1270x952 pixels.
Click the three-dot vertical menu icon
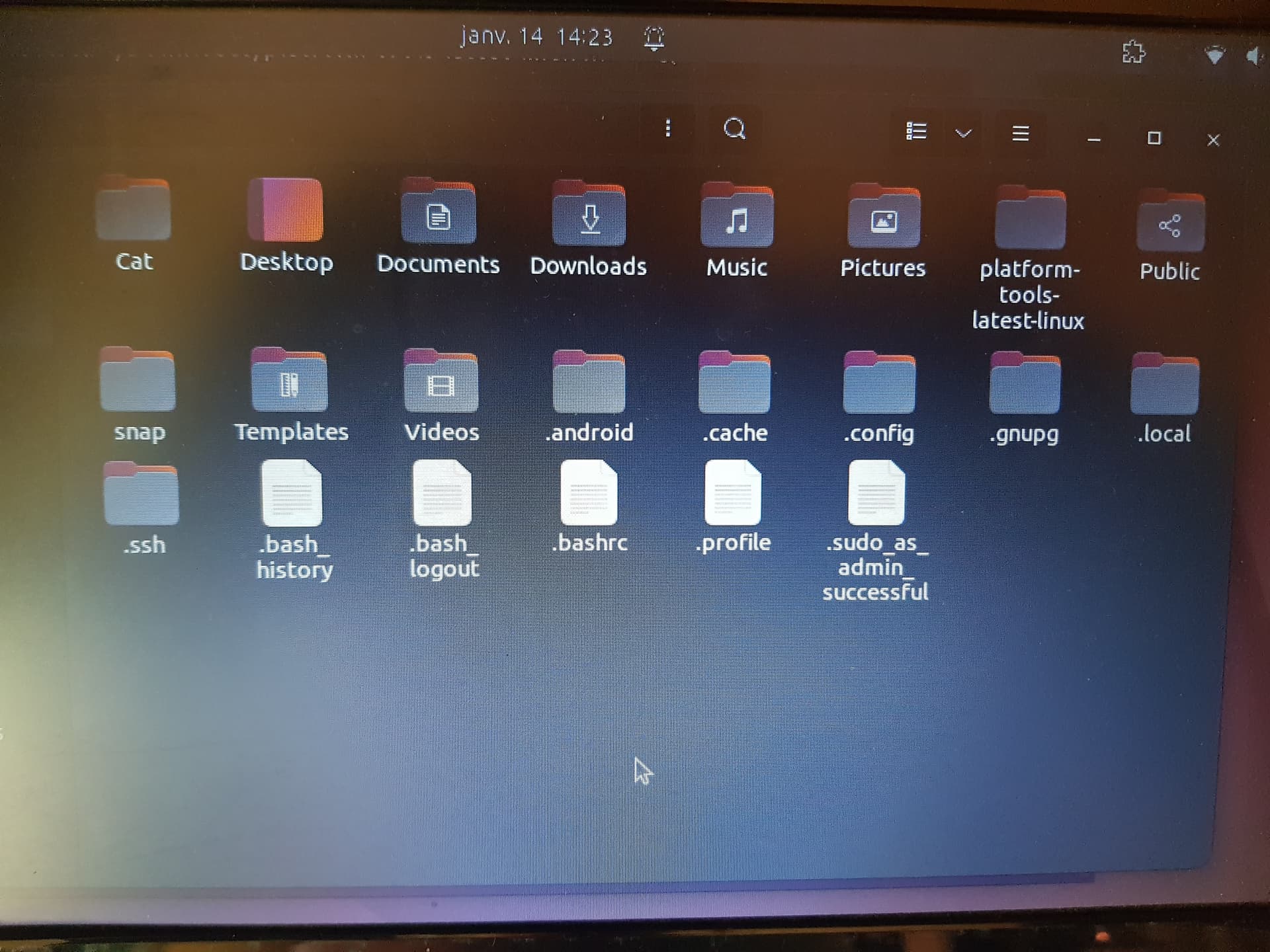pyautogui.click(x=668, y=128)
